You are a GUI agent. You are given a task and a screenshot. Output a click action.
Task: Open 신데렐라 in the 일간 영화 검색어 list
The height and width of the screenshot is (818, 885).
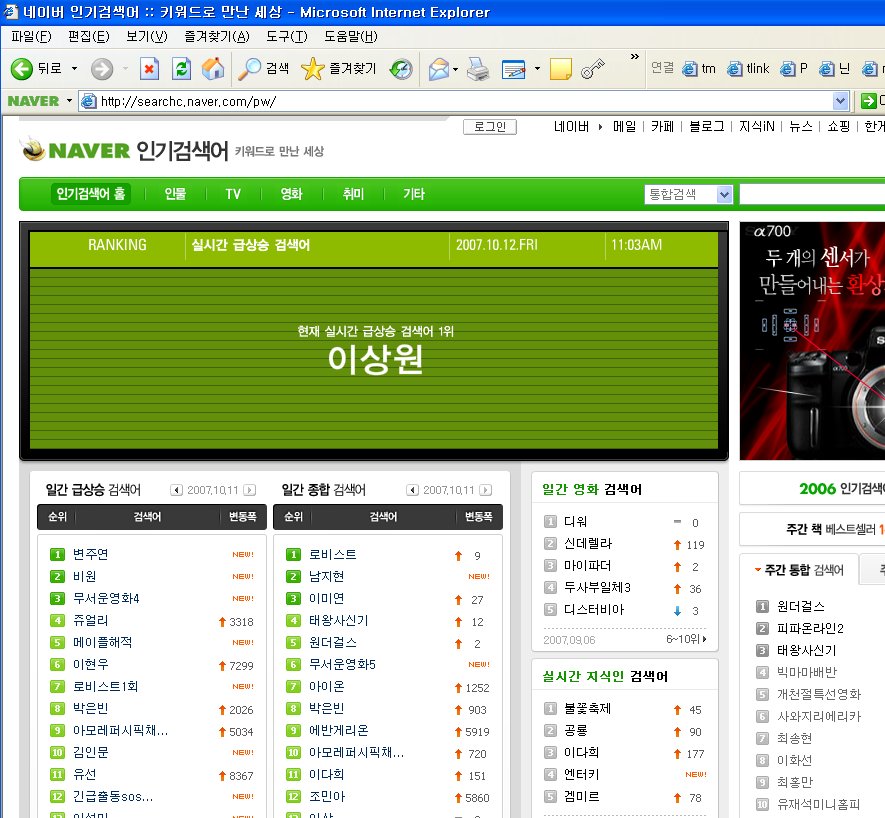(x=588, y=544)
